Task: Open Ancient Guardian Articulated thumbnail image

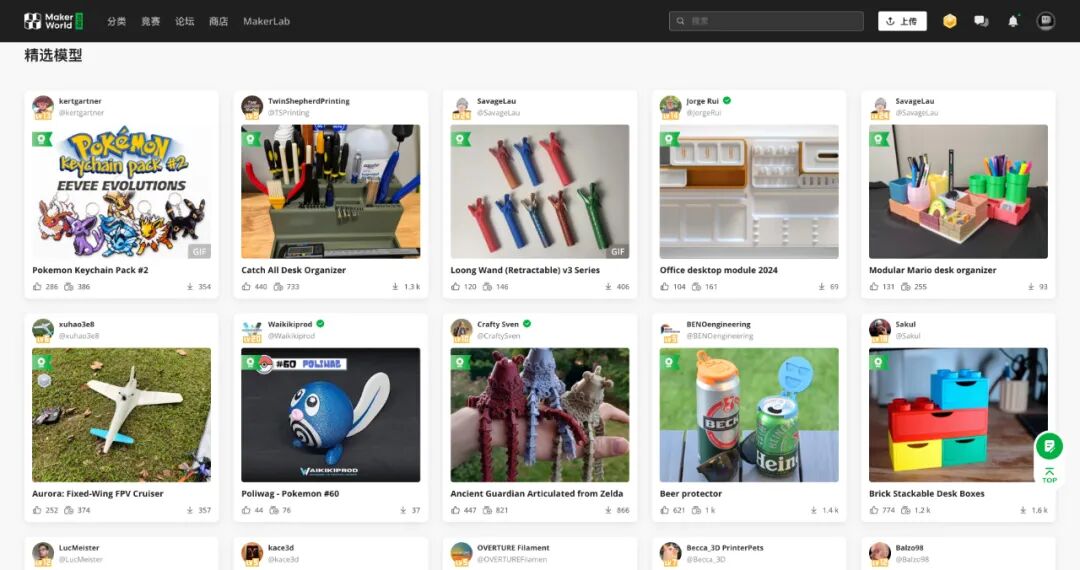Action: [x=540, y=415]
